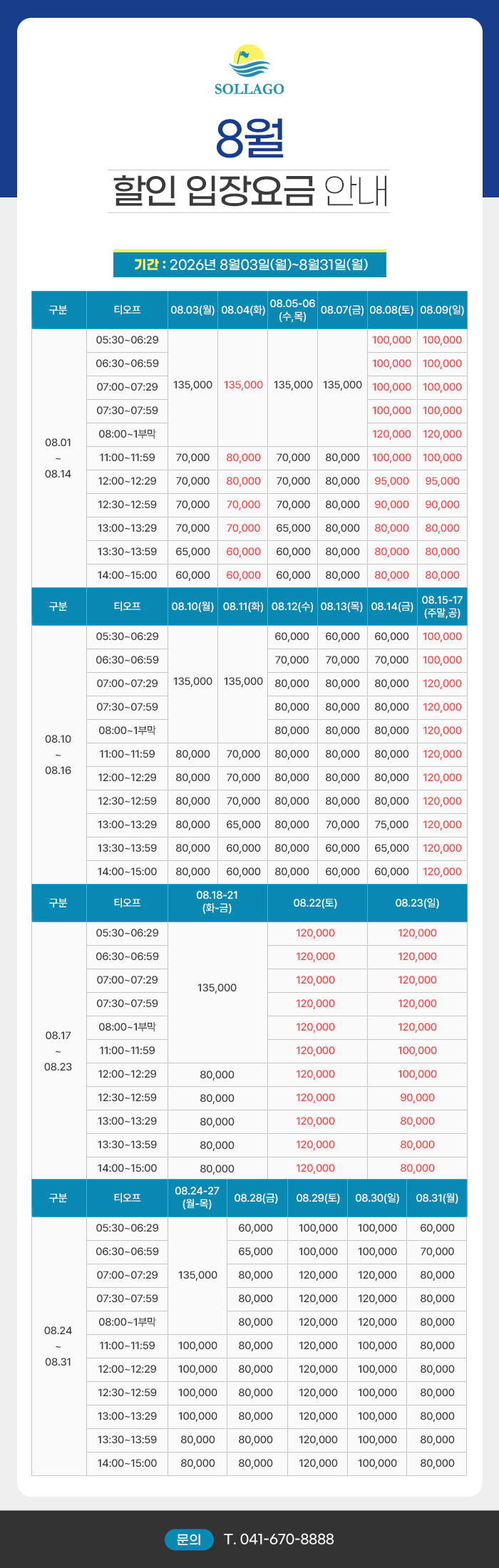Click the 08.31(월) column header
Viewport: 499px width, 1568px height.
437,1198
